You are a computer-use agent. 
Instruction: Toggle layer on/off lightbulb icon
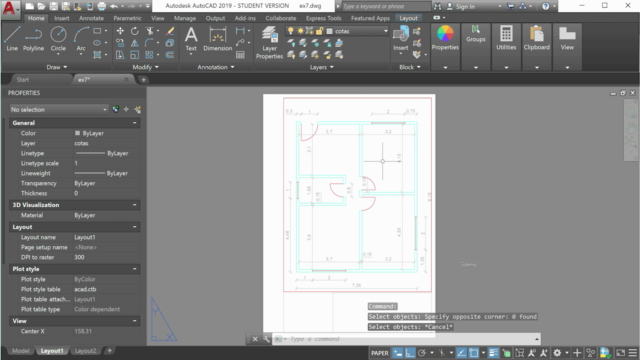tap(290, 31)
